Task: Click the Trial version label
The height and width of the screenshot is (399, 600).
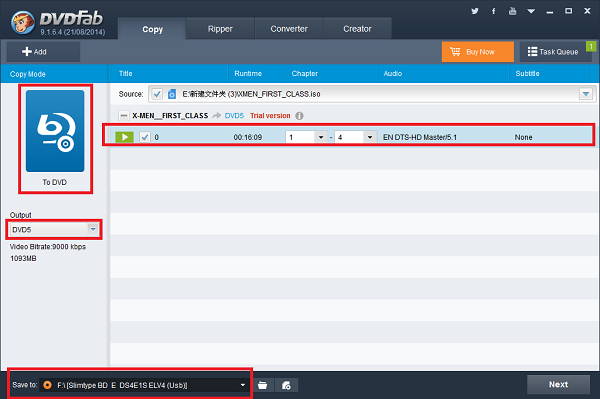Action: click(270, 116)
